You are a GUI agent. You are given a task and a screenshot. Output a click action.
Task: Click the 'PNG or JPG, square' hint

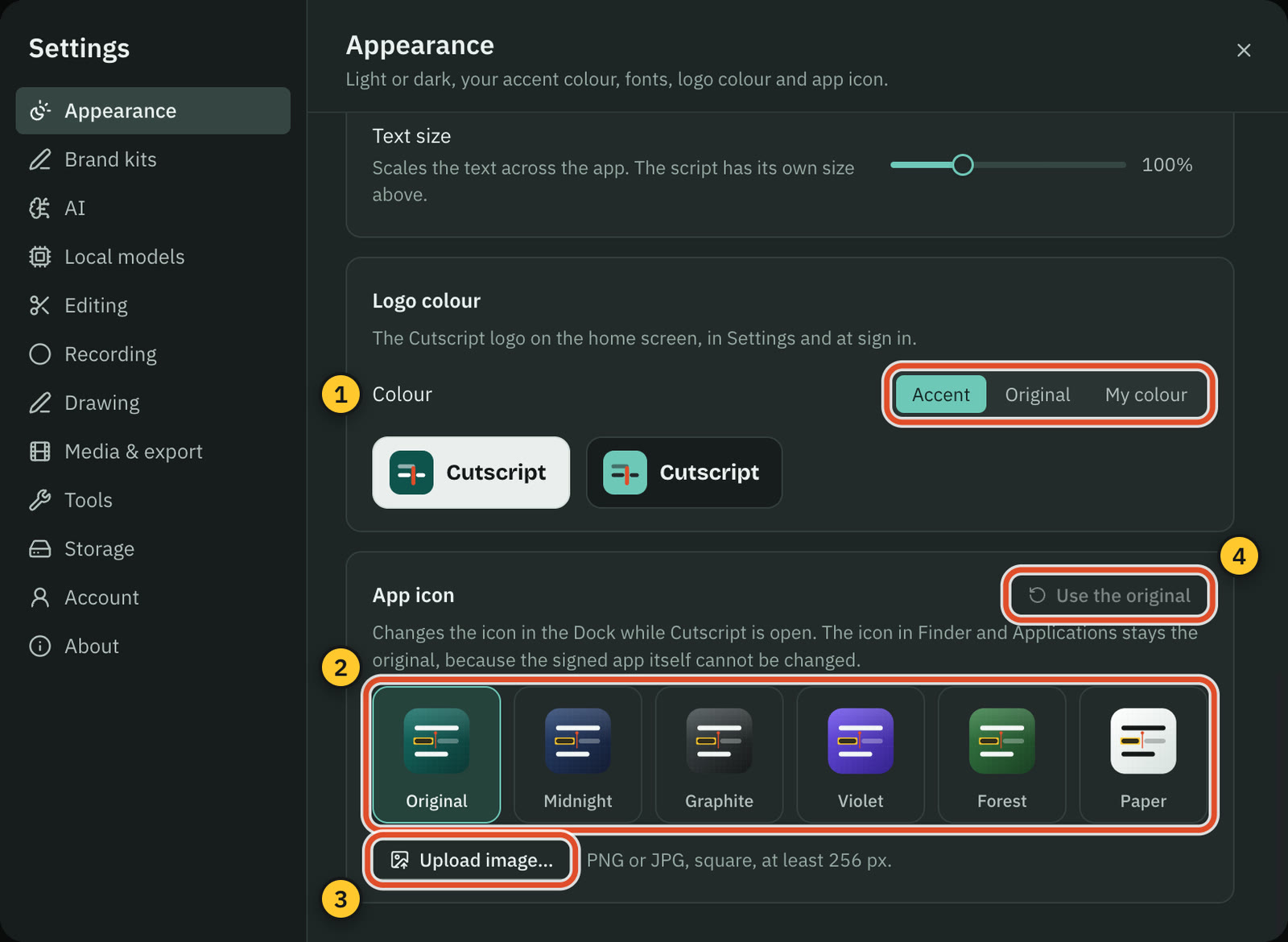[739, 860]
